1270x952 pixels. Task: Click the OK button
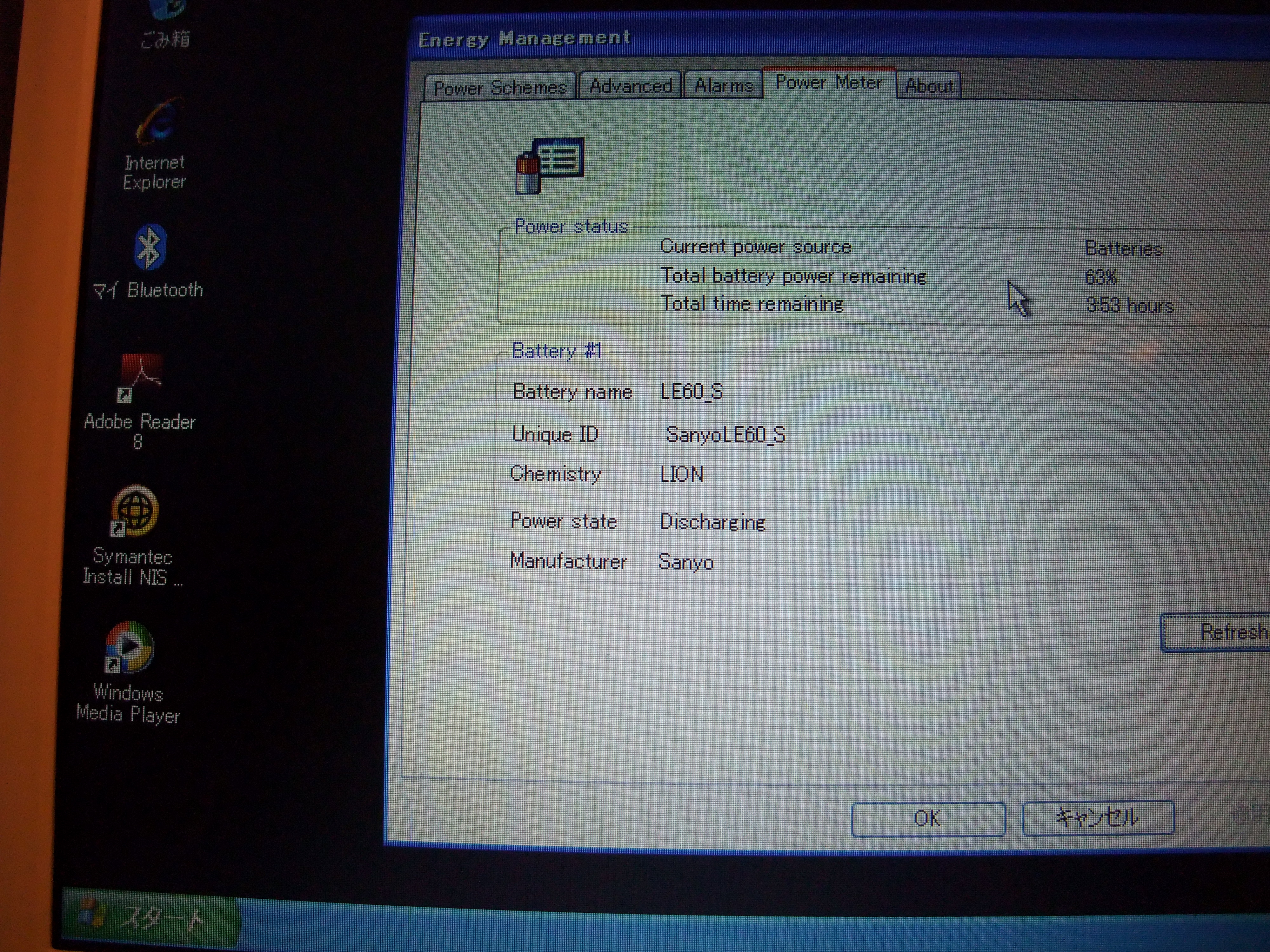pyautogui.click(x=928, y=818)
